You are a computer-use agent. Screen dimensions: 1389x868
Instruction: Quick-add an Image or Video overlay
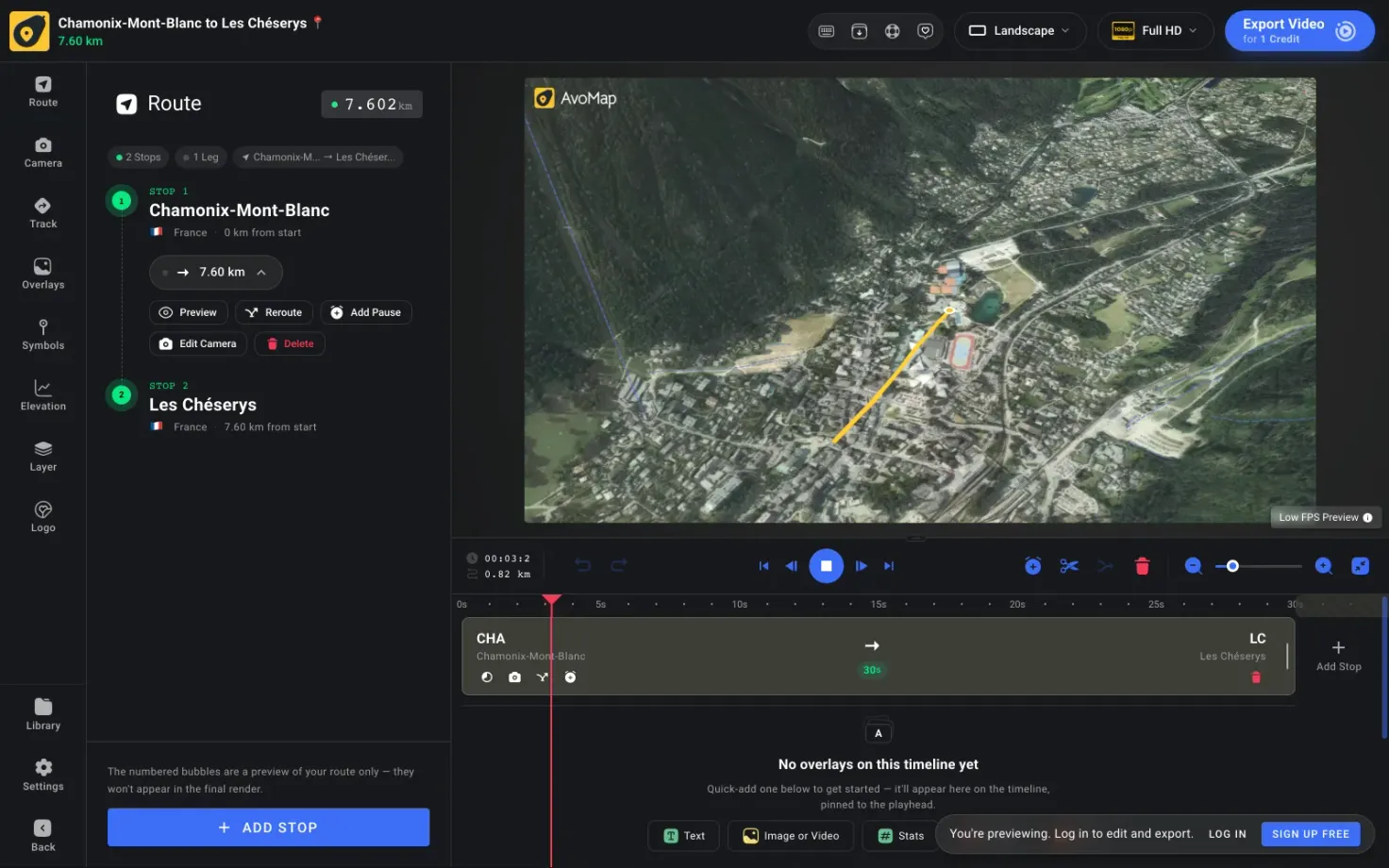coord(791,836)
